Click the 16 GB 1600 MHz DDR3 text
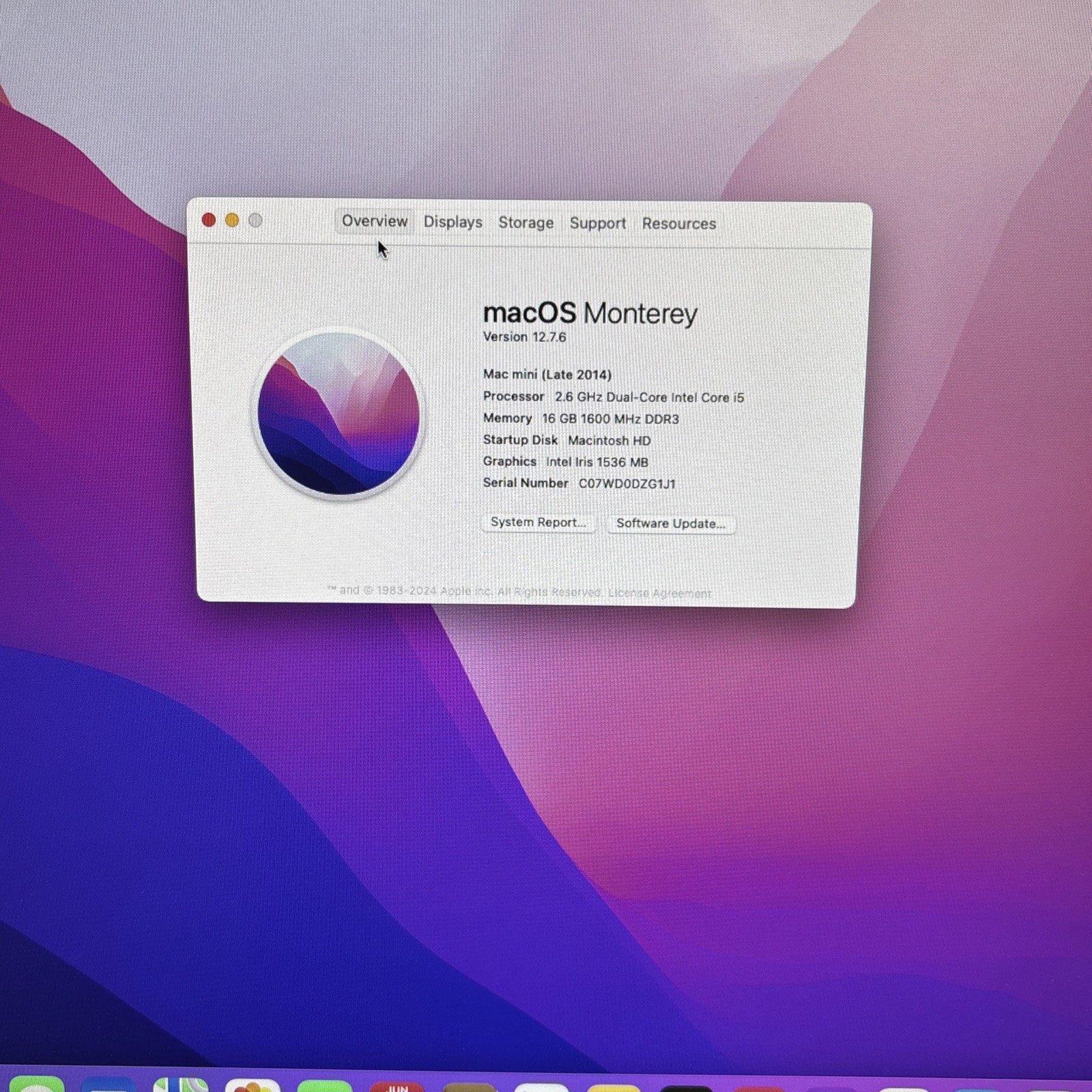 (x=611, y=419)
